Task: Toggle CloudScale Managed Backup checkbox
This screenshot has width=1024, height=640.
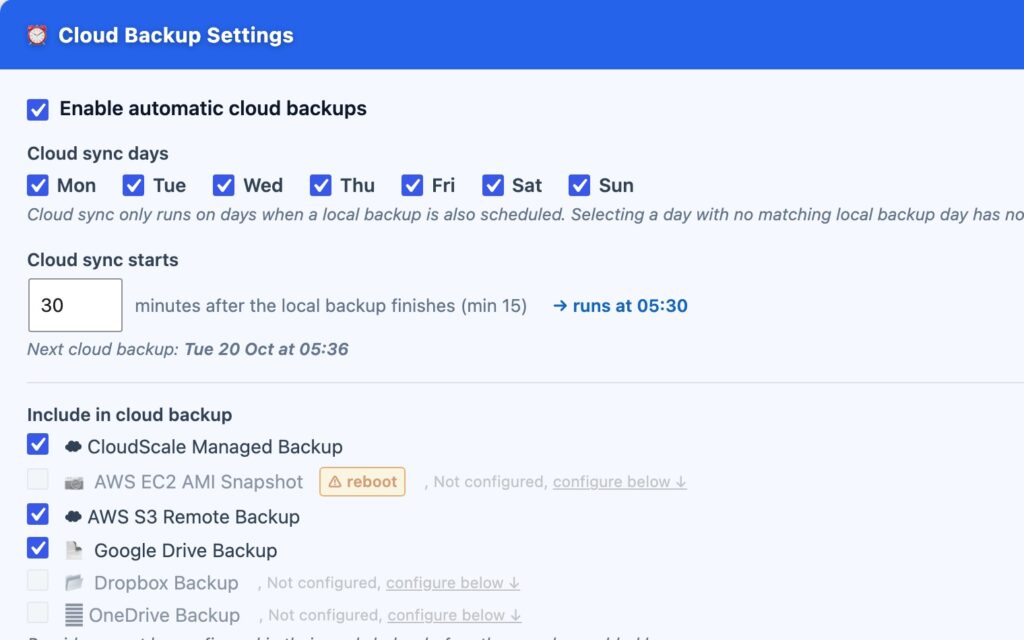Action: (x=38, y=445)
